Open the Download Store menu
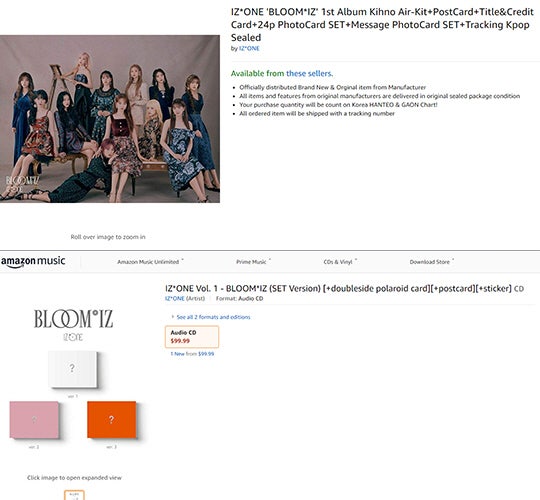 click(x=432, y=262)
